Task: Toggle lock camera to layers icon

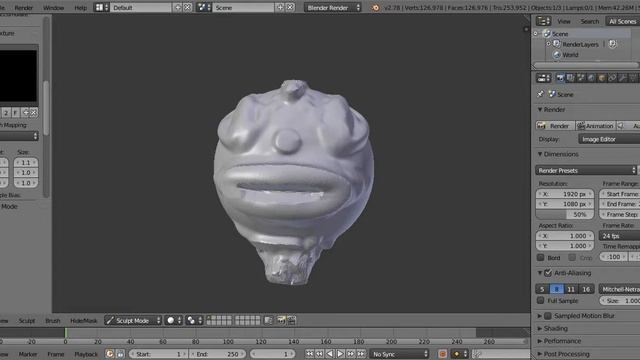Action: tap(268, 320)
